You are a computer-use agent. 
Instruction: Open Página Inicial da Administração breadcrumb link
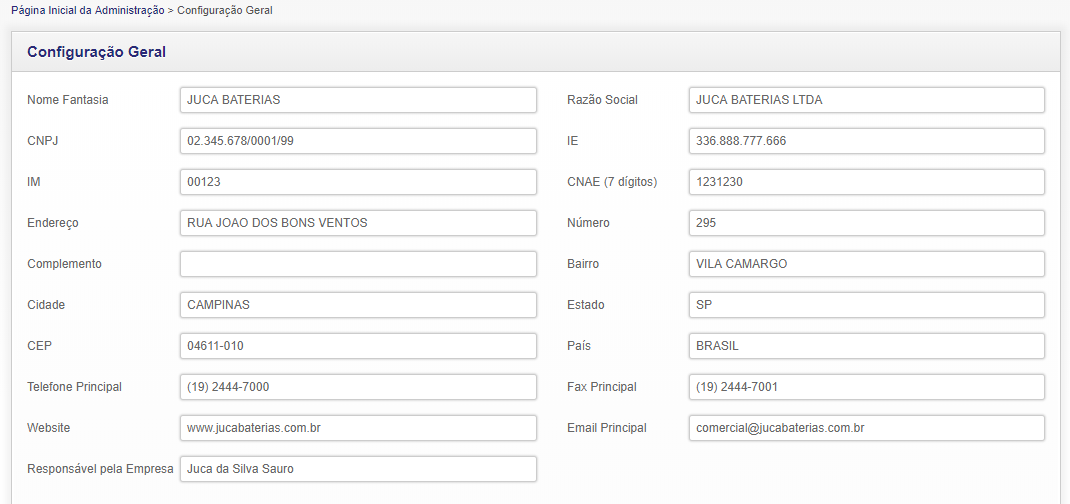point(88,10)
